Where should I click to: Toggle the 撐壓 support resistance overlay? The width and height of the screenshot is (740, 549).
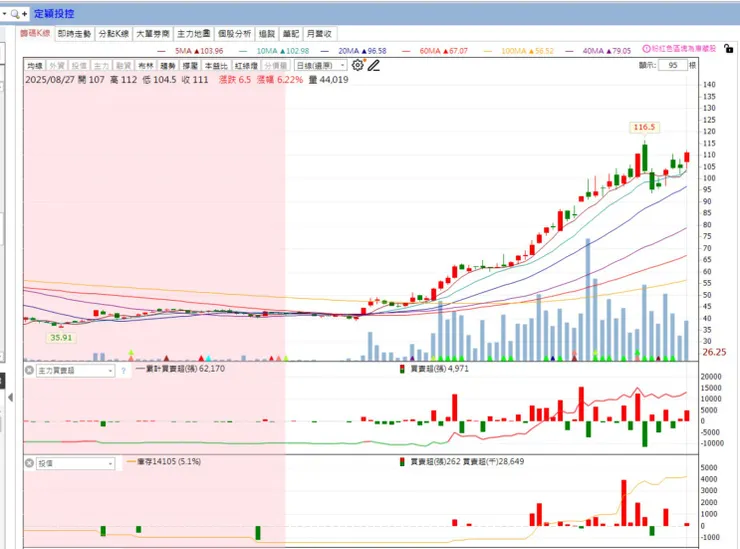pyautogui.click(x=190, y=66)
